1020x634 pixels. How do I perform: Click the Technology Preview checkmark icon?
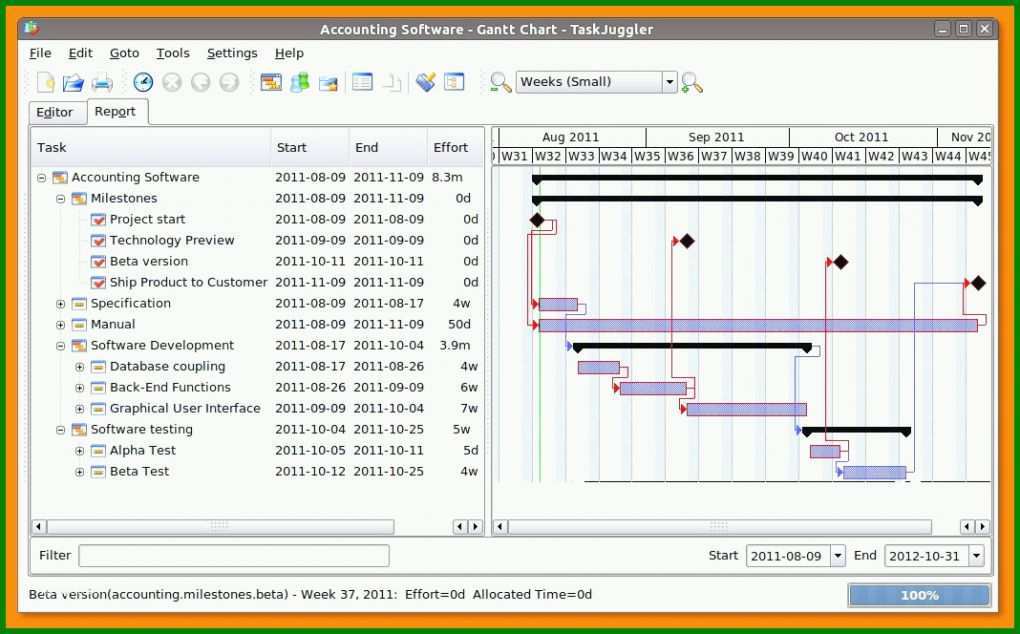[x=98, y=241]
